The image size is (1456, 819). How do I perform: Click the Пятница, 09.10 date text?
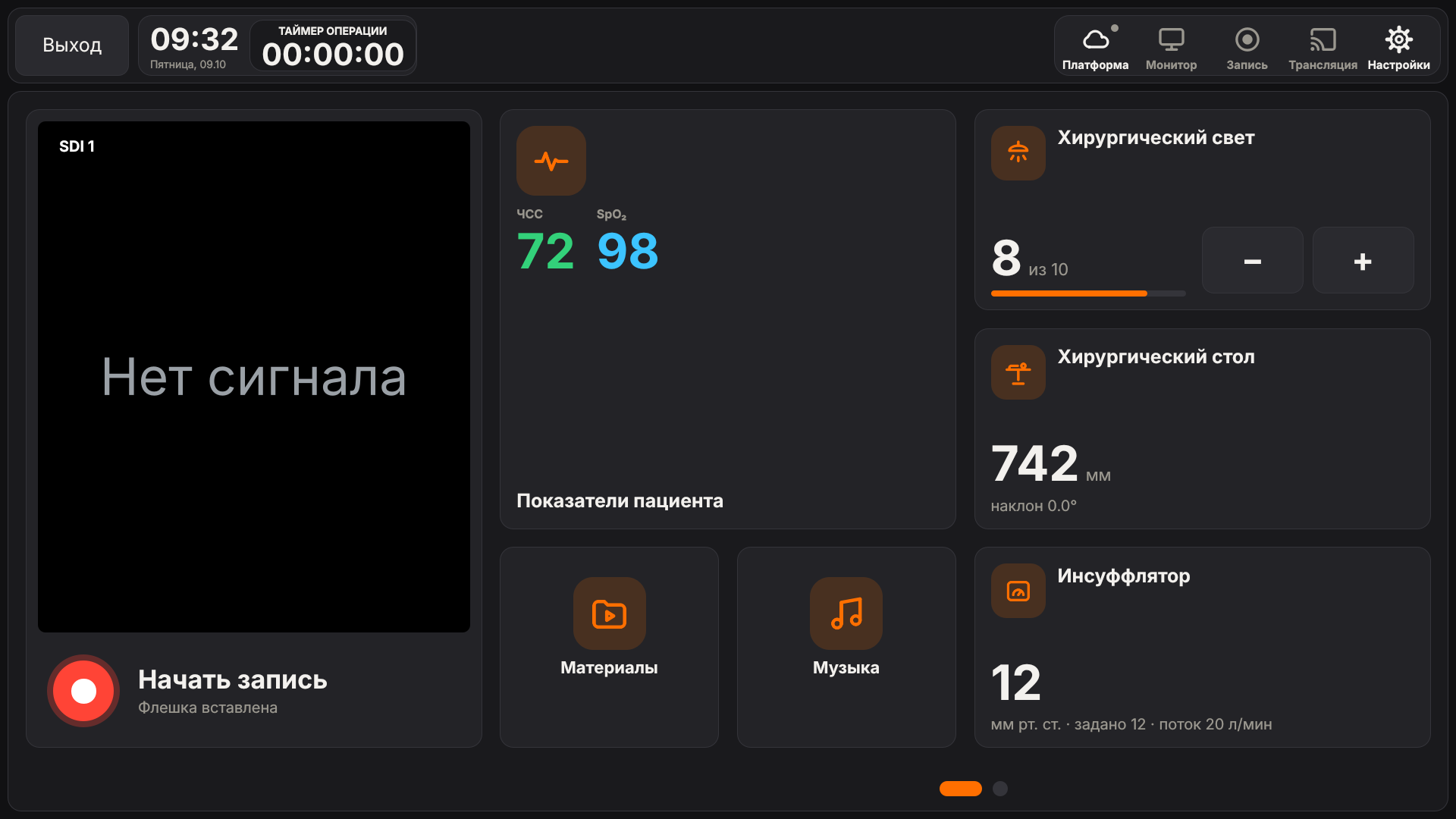[188, 64]
